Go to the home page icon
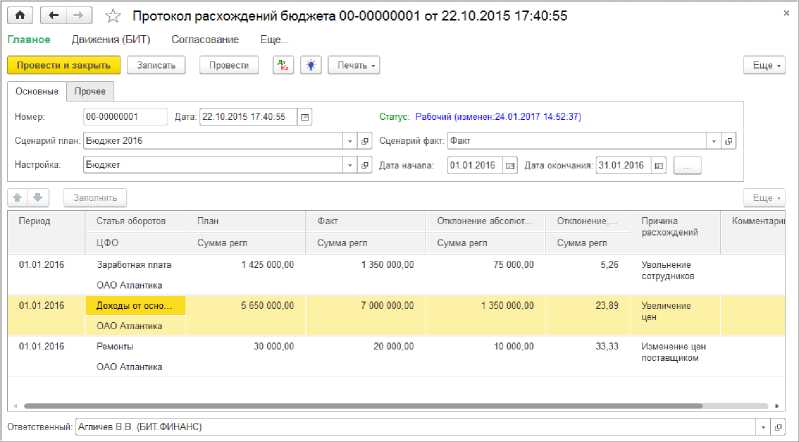The height and width of the screenshot is (442, 799). [x=21, y=16]
